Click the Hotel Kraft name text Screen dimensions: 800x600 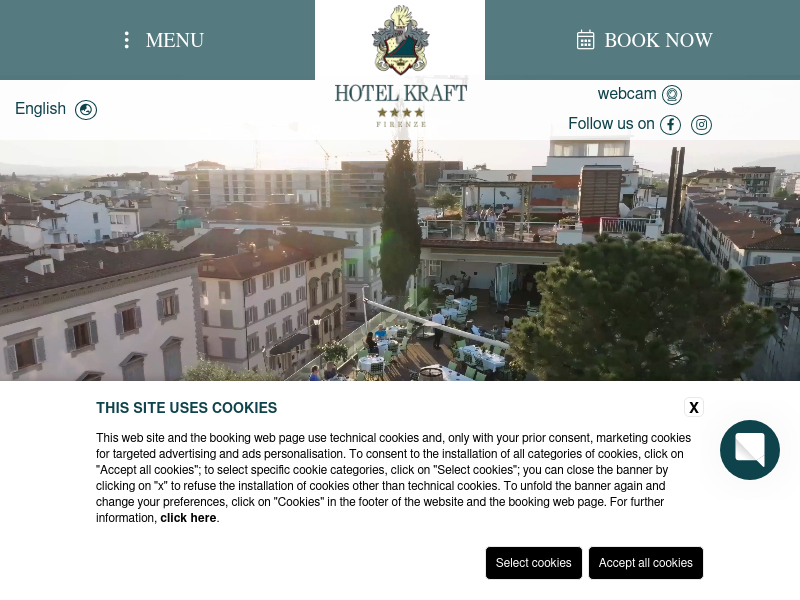click(x=401, y=94)
